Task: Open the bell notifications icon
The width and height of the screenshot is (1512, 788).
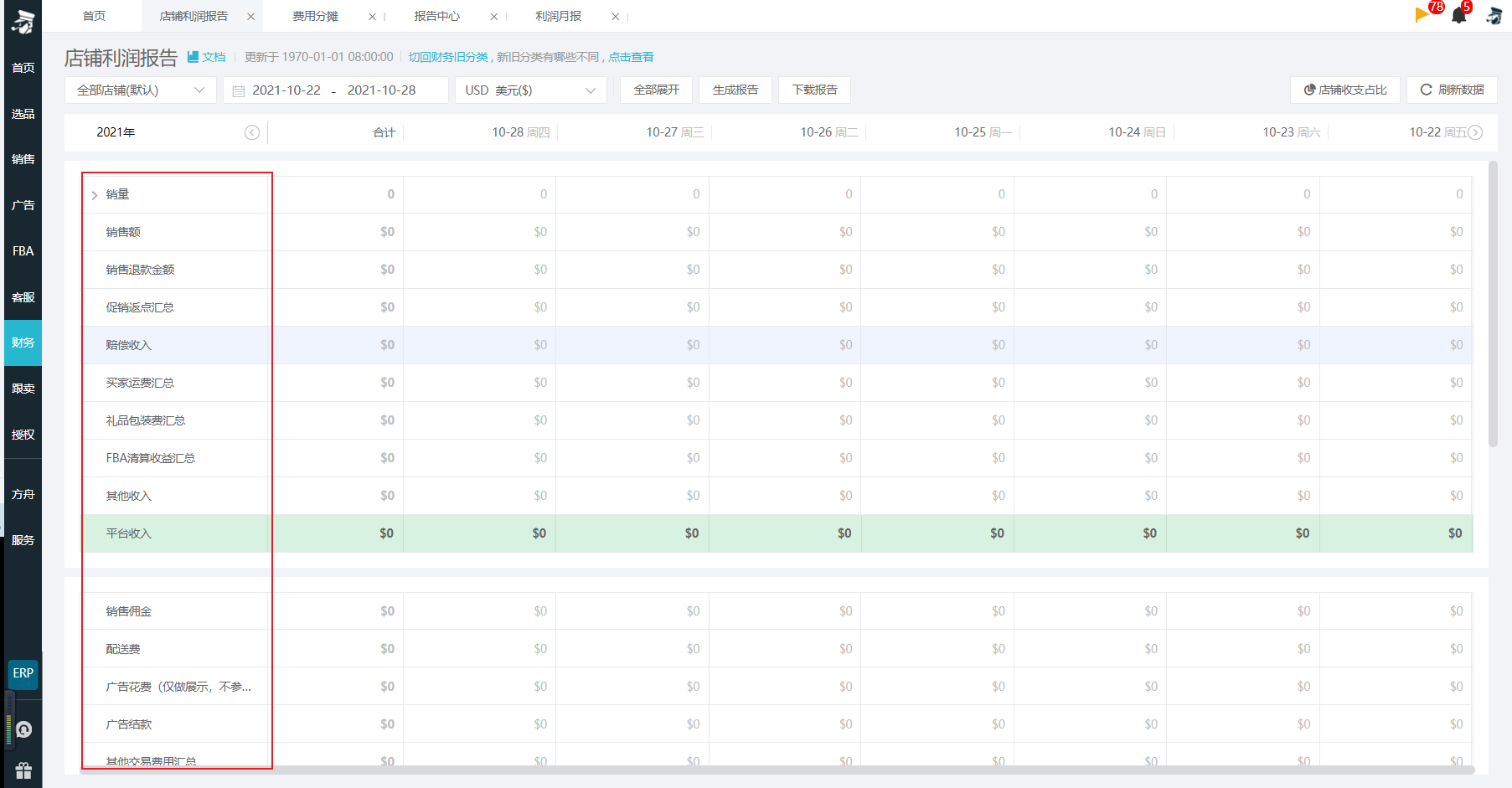Action: (x=1459, y=15)
